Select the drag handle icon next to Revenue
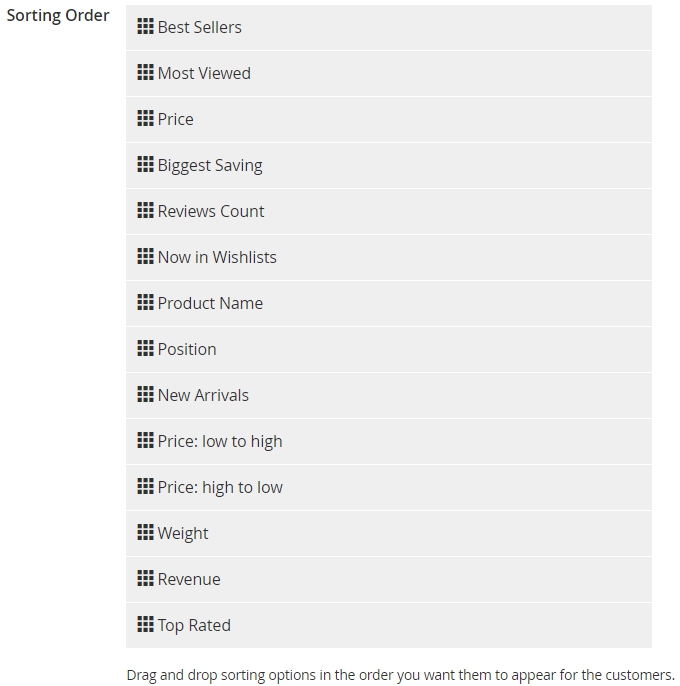This screenshot has width=680, height=686. point(145,578)
